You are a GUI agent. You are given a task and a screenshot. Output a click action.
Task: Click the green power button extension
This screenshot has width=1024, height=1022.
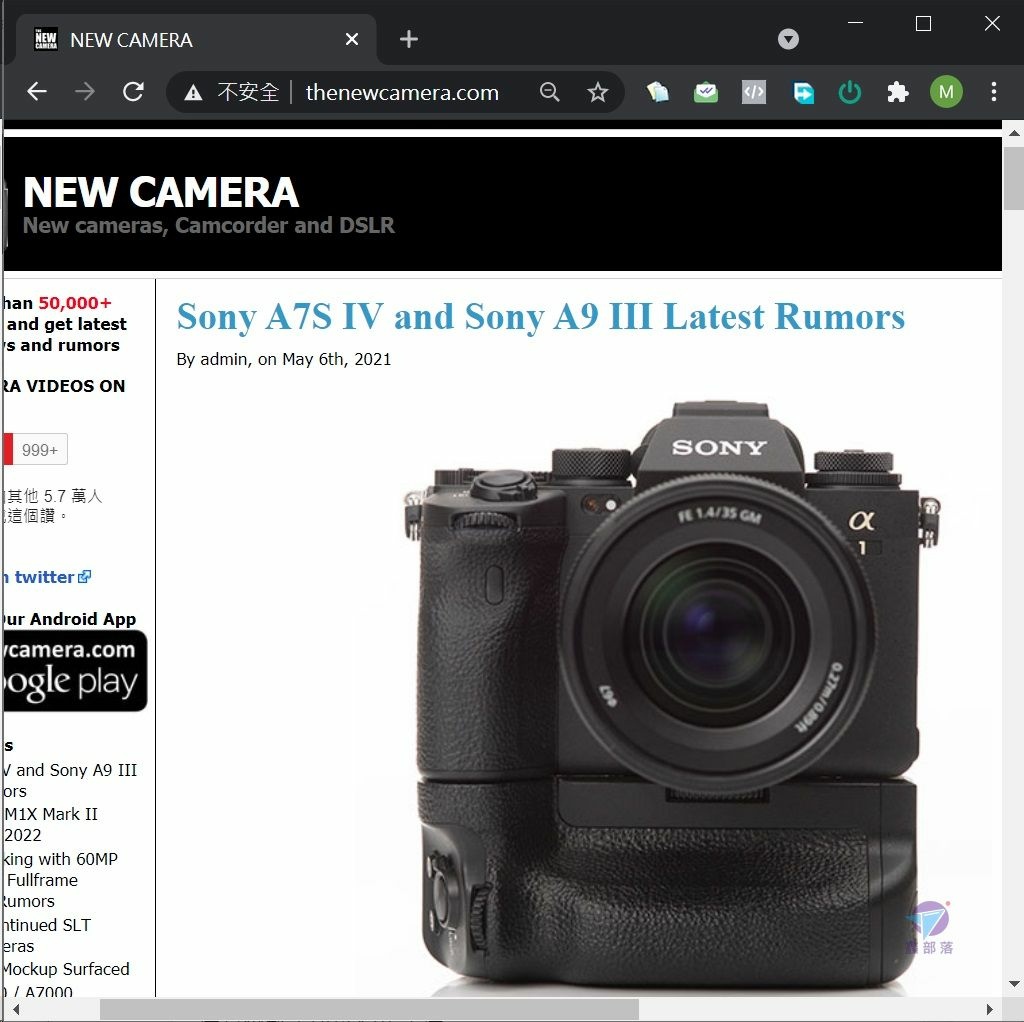[x=850, y=92]
